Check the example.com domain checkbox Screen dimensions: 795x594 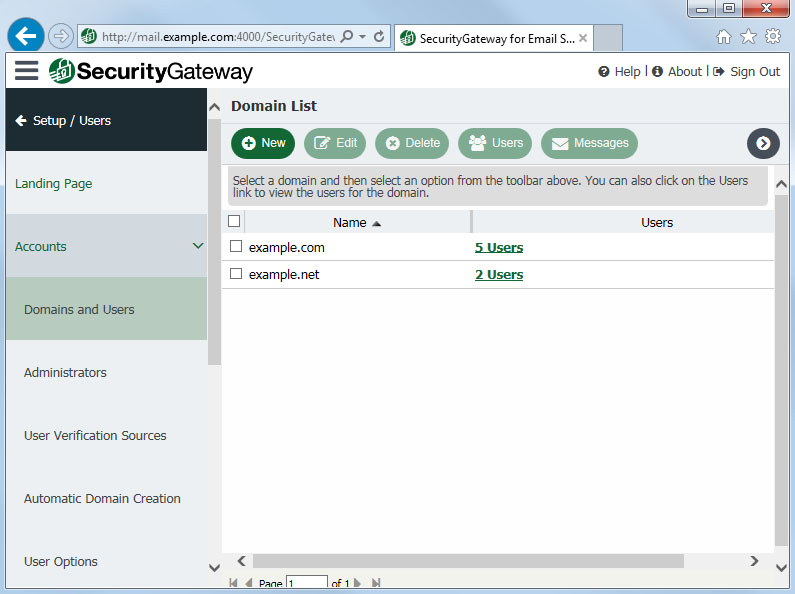[236, 246]
